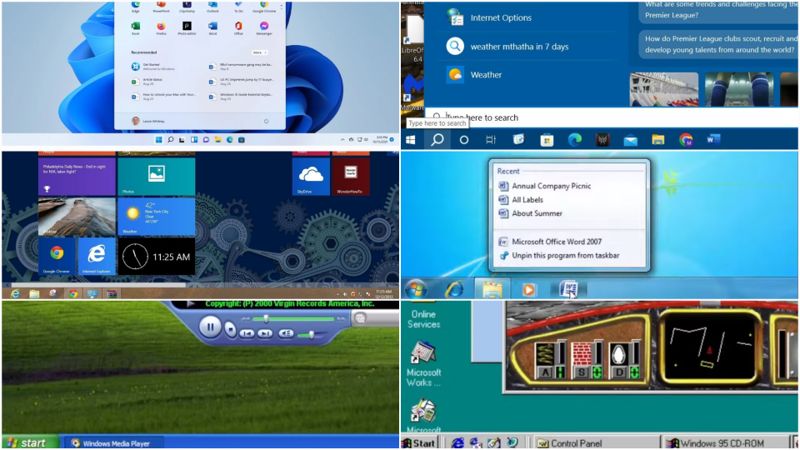Open Firefox in the Windows 11 Start menu
This screenshot has height=450, width=800.
click(161, 26)
